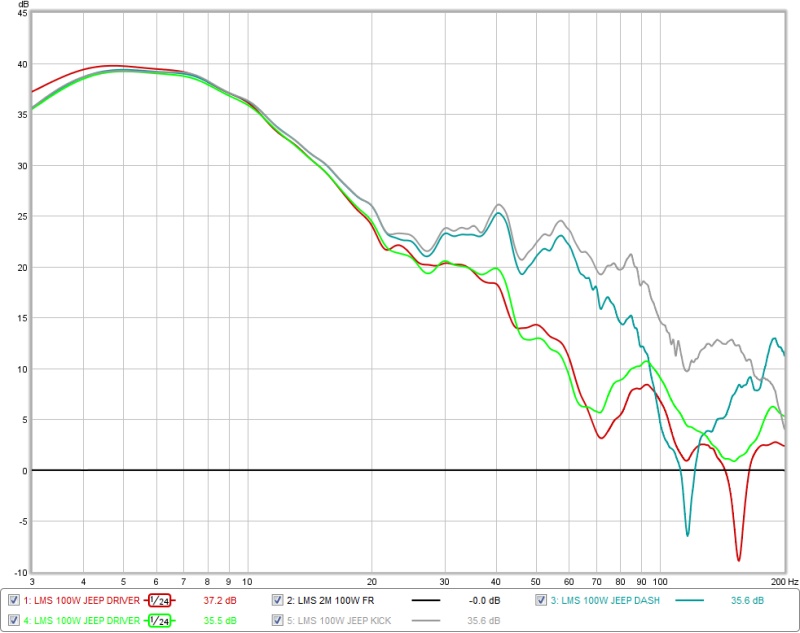Toggle checkbox for trace 2 LMS 2M 100W FR
The image size is (800, 633).
click(278, 600)
